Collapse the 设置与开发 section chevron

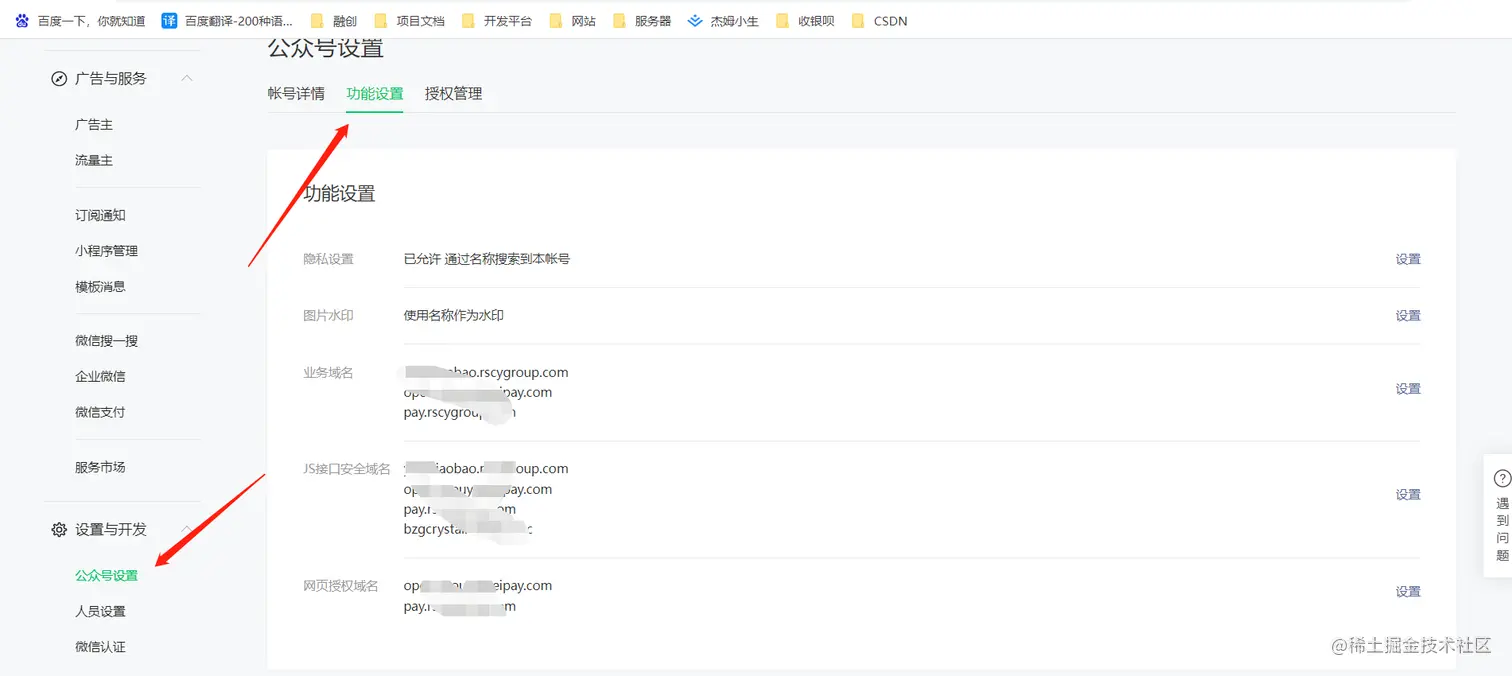pos(187,529)
